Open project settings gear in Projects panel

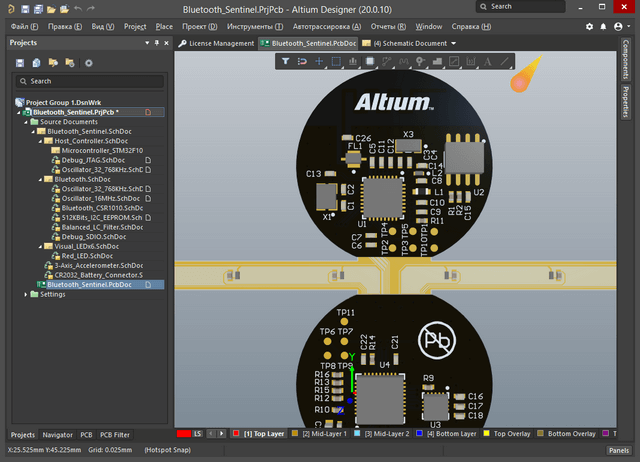88,63
